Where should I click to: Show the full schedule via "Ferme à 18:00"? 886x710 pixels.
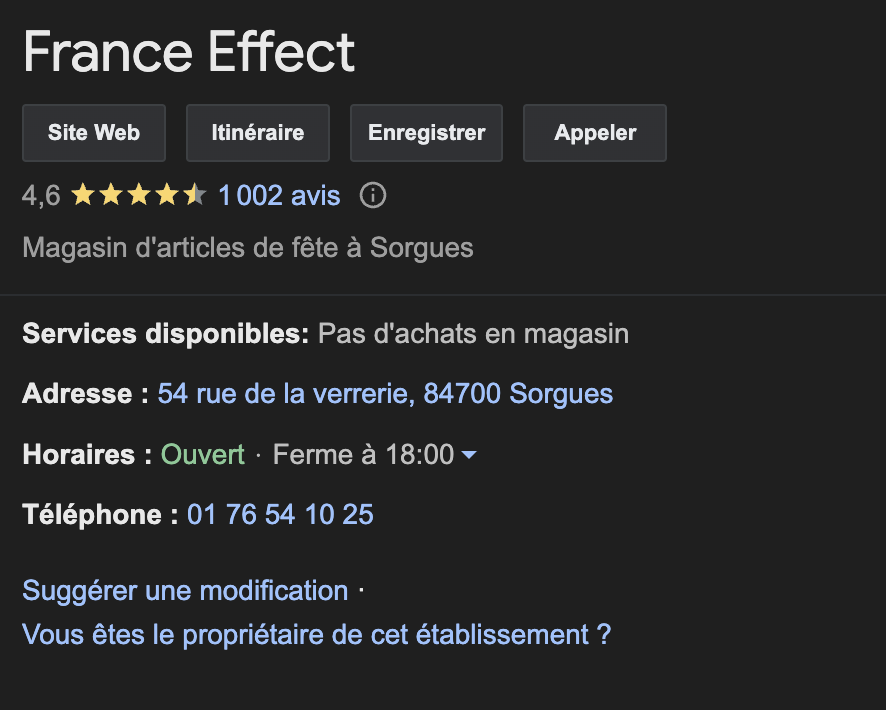coord(363,455)
